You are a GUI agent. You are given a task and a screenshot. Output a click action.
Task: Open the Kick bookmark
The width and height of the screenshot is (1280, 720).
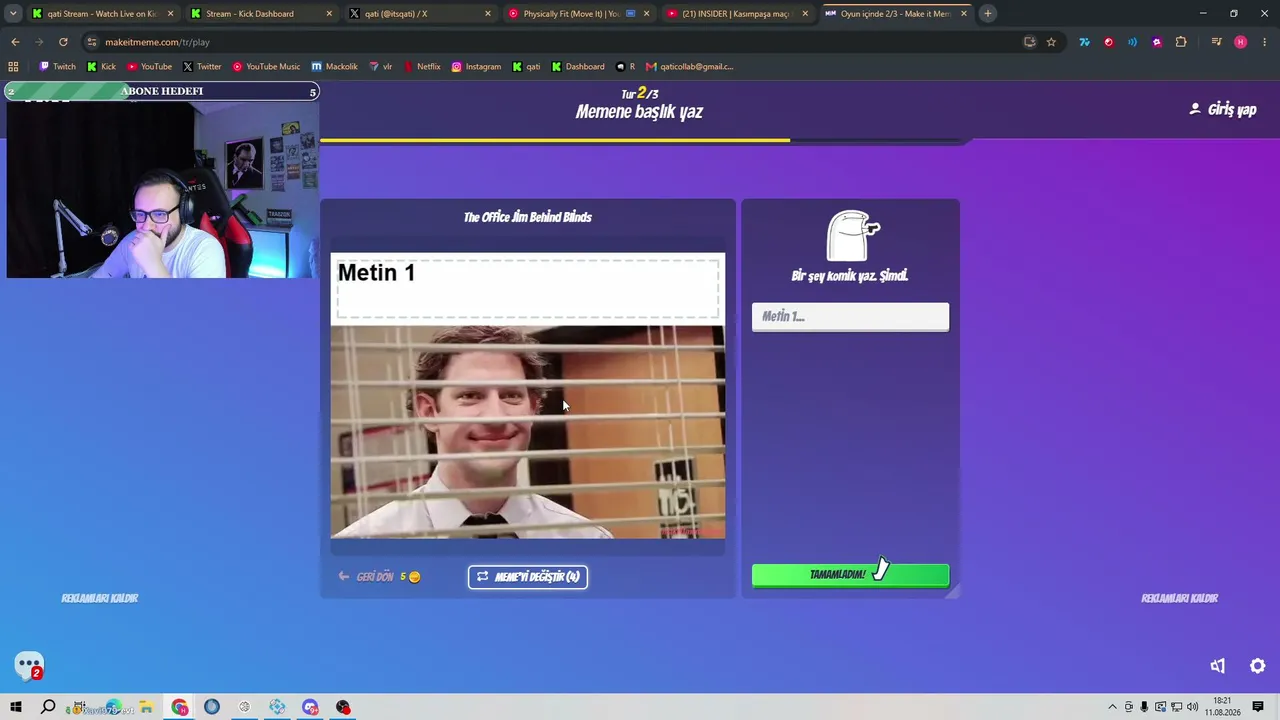click(x=101, y=67)
